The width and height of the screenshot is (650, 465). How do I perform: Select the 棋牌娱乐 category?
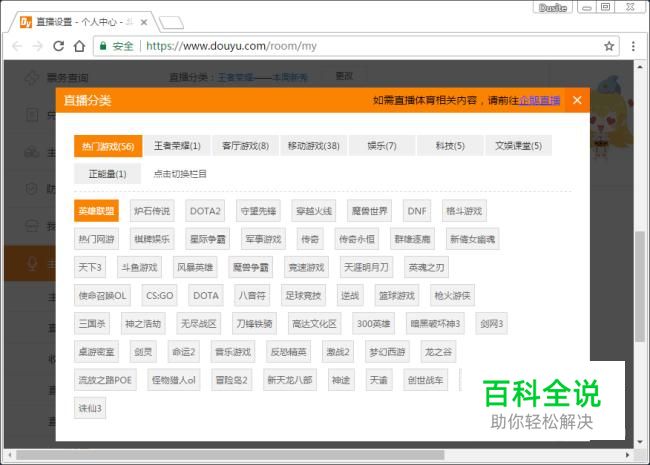(x=152, y=239)
